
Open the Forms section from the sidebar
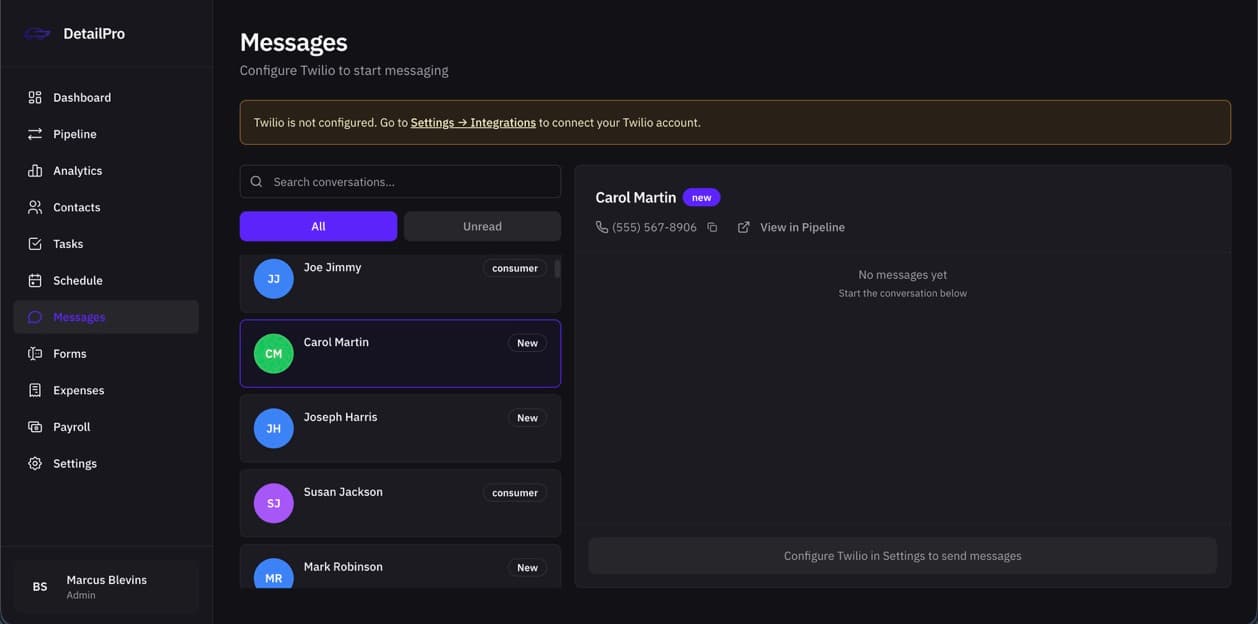(69, 353)
